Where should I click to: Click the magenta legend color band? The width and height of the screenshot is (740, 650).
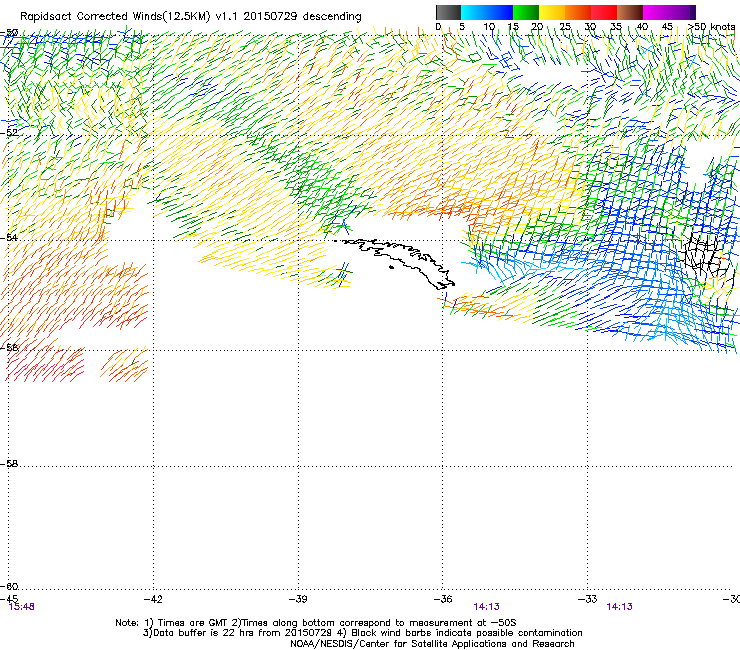pos(658,12)
